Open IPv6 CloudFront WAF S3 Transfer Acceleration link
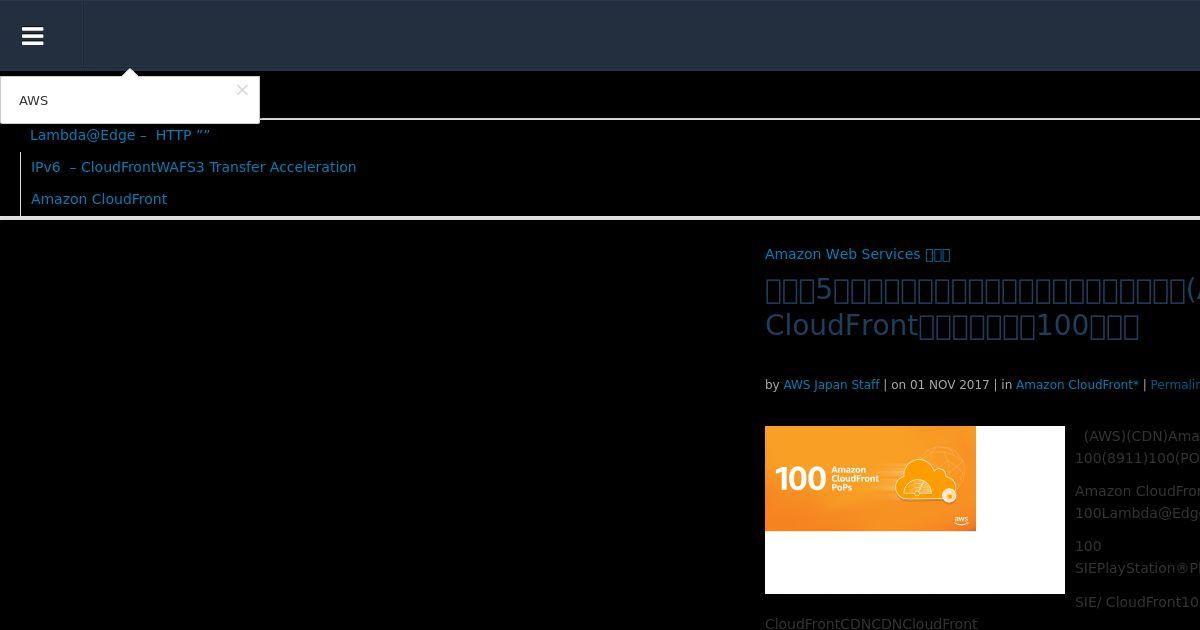Viewport: 1200px width, 630px height. pos(193,167)
